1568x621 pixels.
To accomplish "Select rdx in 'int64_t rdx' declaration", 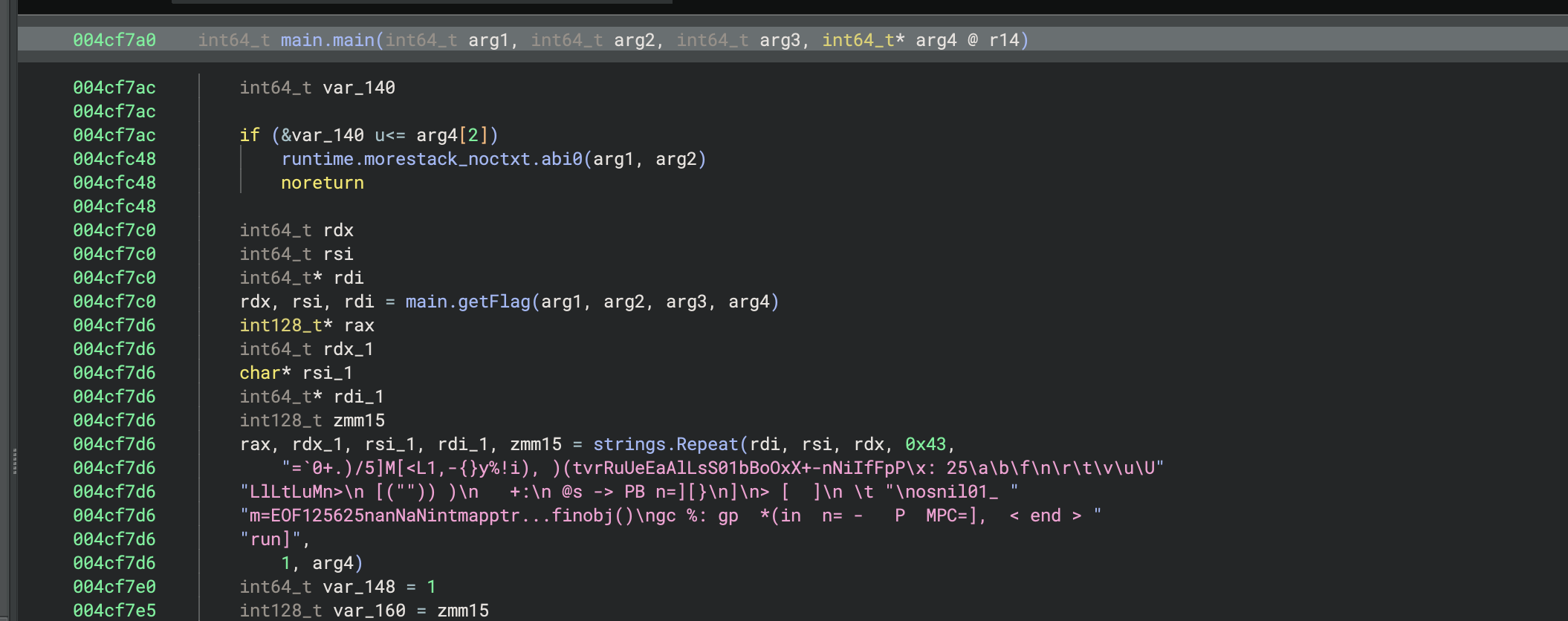I will pyautogui.click(x=338, y=230).
